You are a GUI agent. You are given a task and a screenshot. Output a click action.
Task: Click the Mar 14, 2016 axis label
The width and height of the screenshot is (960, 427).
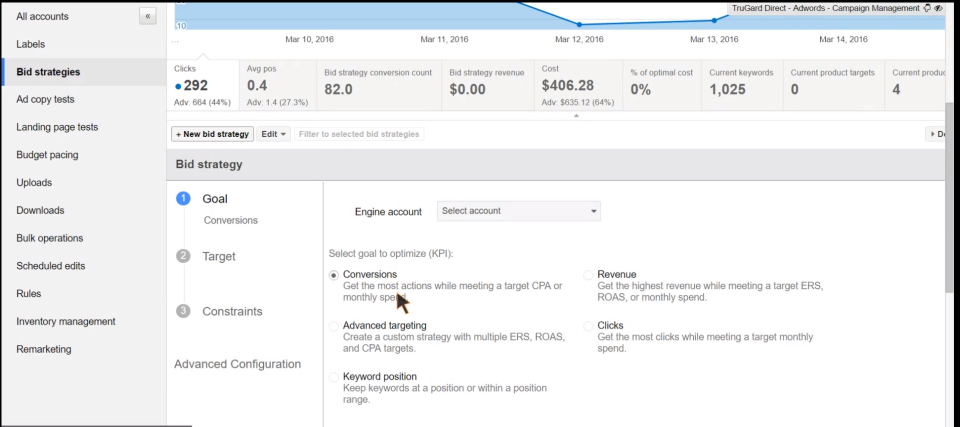pyautogui.click(x=843, y=39)
